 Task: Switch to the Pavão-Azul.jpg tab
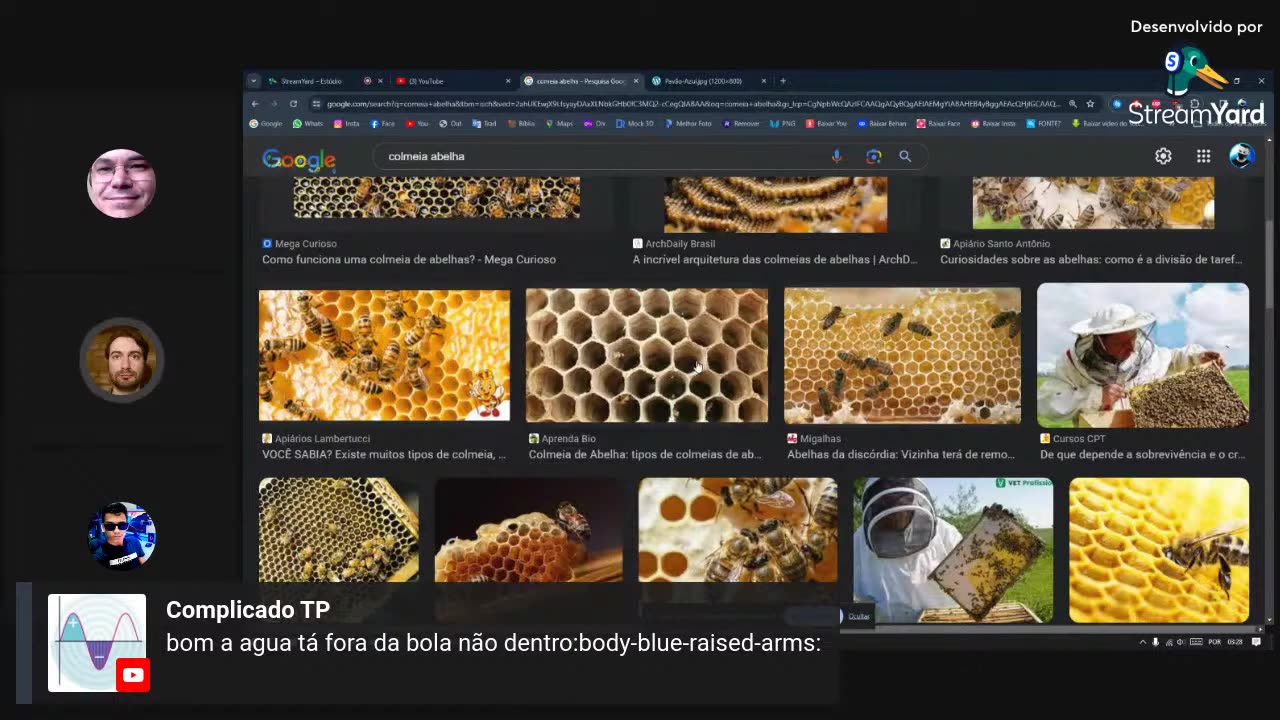tap(709, 81)
